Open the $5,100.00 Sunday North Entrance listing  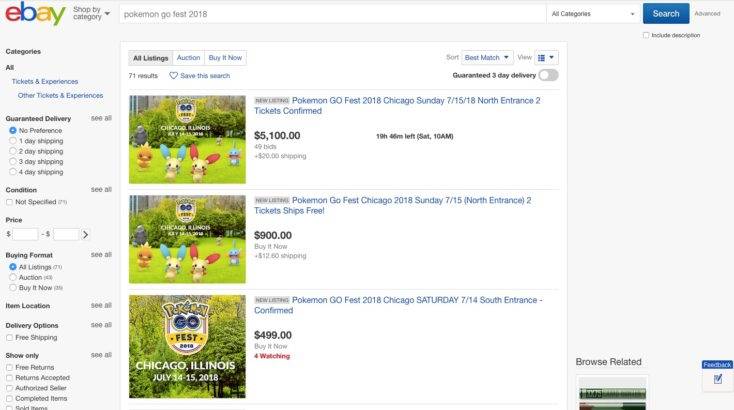[397, 106]
